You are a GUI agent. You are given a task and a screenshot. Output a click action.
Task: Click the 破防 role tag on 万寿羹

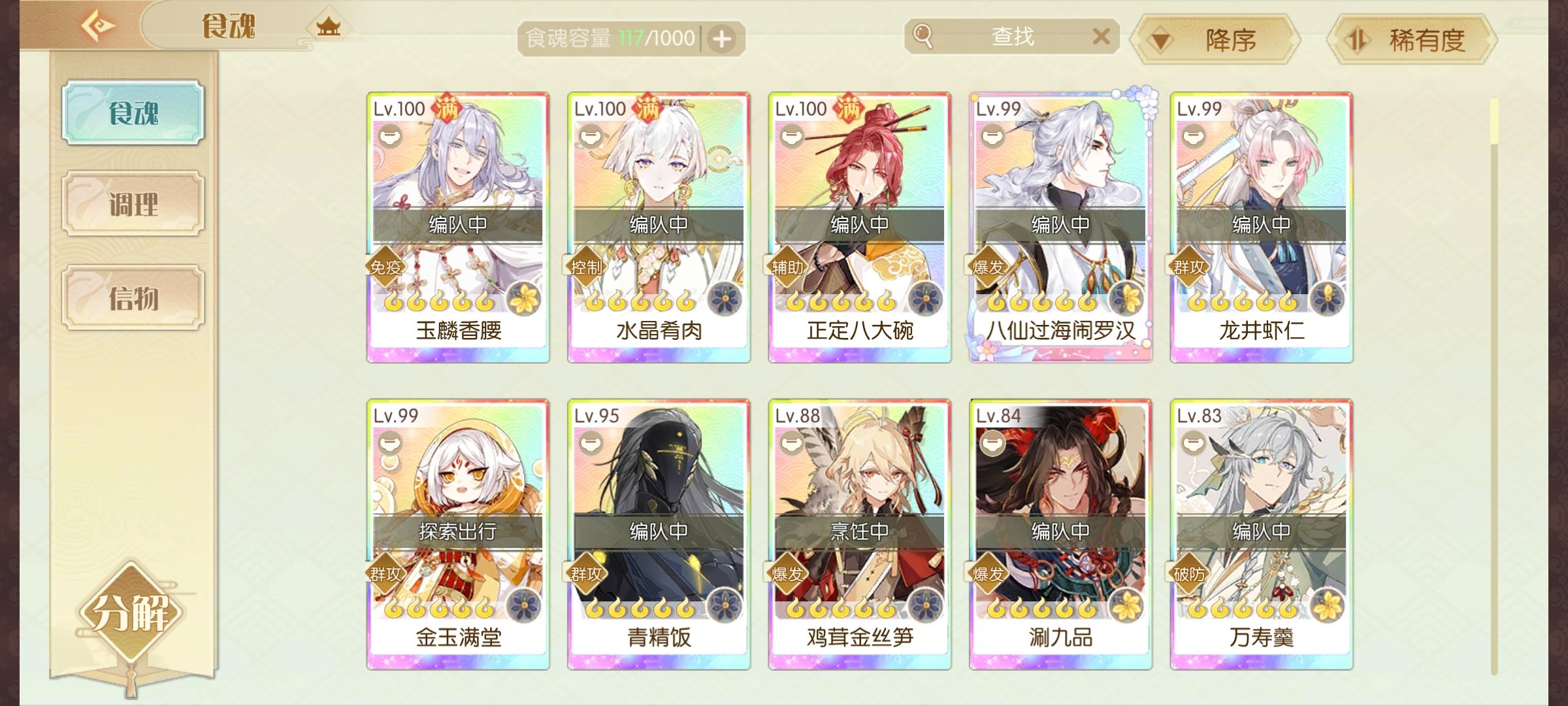(x=1188, y=575)
